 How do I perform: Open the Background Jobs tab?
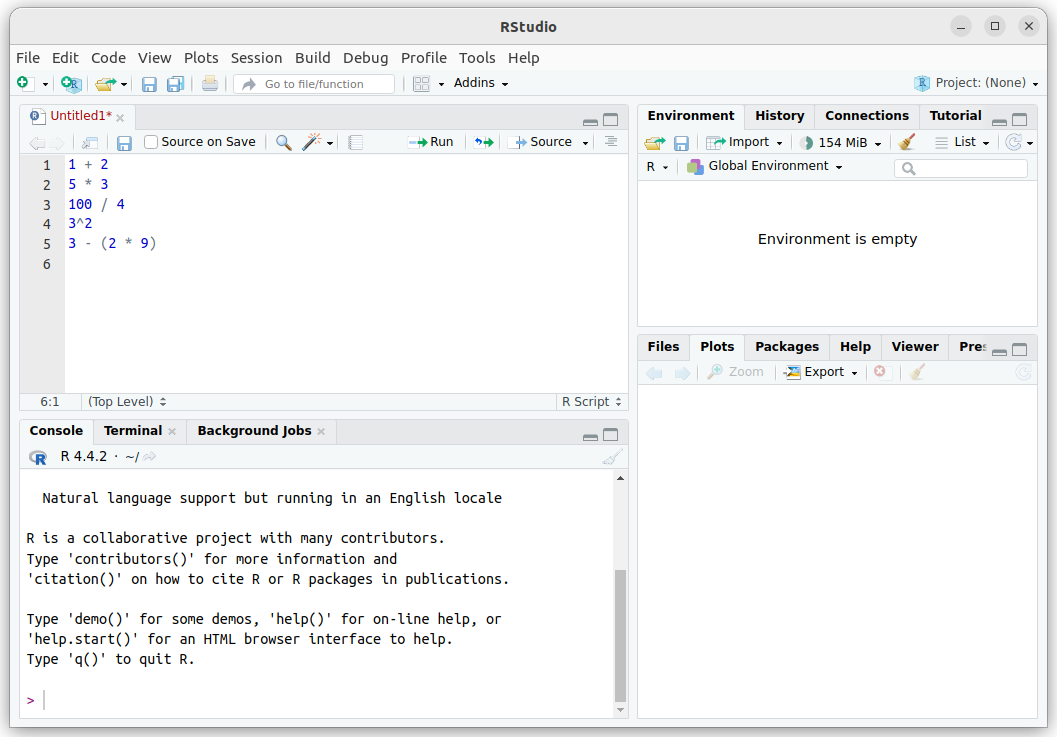(254, 431)
